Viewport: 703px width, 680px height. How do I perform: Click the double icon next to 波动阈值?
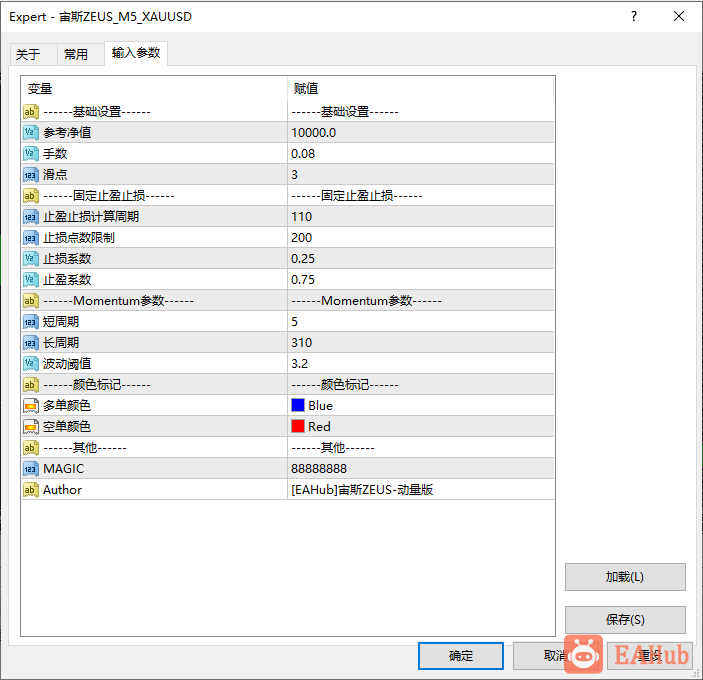coord(30,364)
